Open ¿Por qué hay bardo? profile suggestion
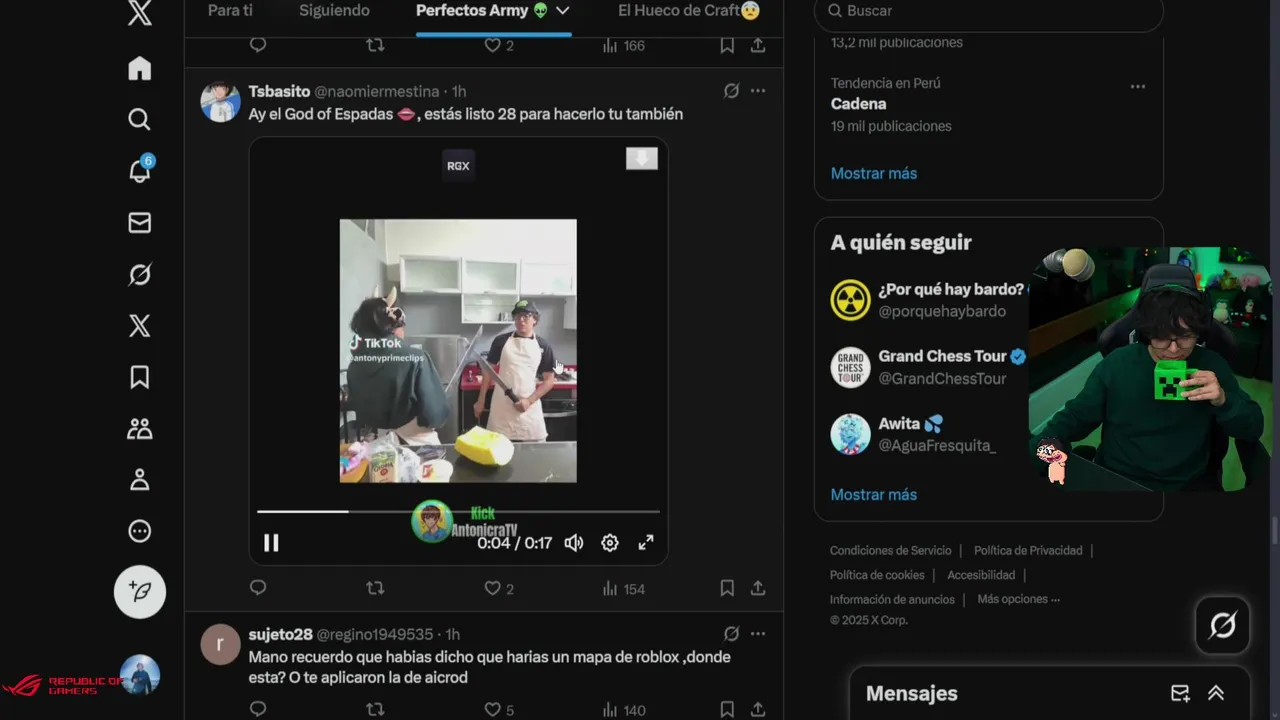The height and width of the screenshot is (720, 1280). point(927,300)
